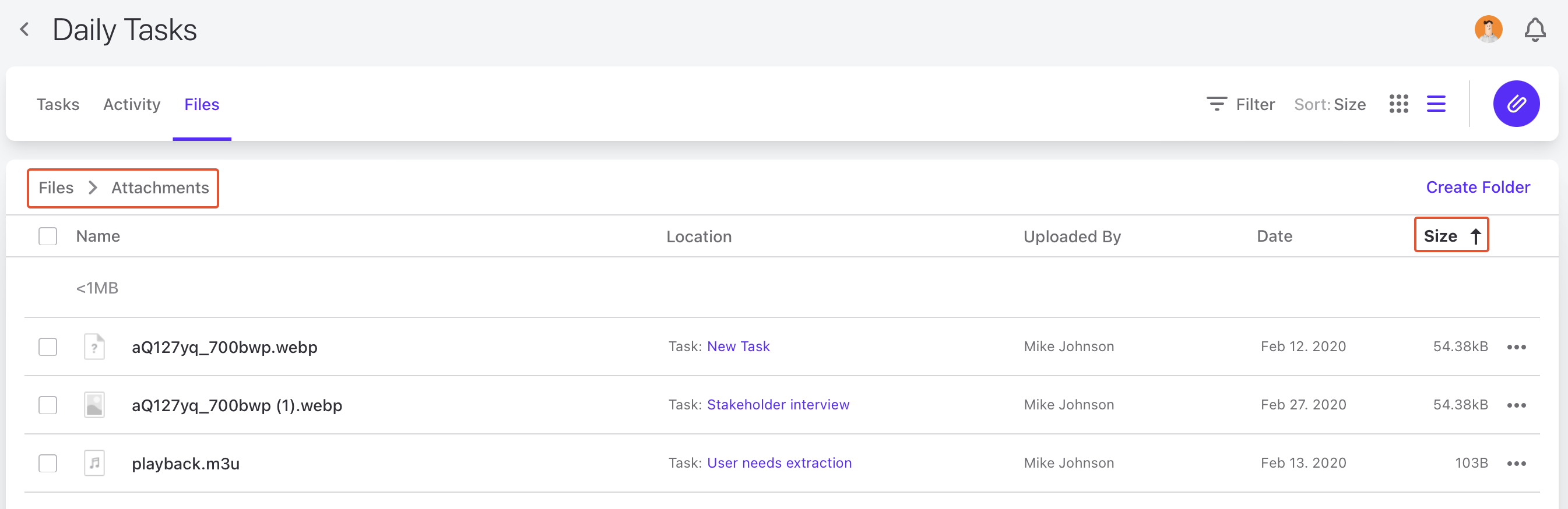Toggle the select-all checkbox in header

[x=47, y=236]
